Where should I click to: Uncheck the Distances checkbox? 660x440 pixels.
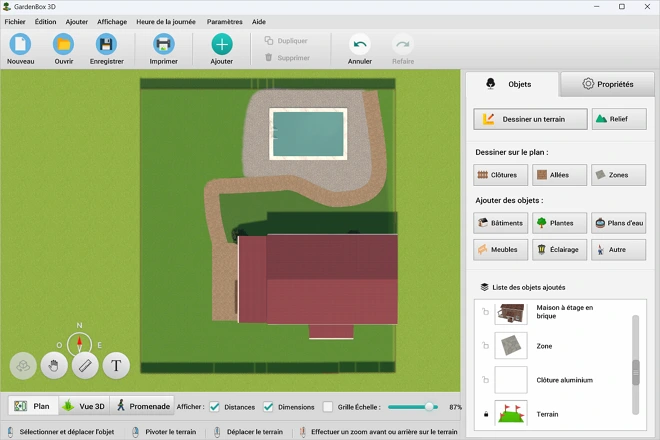coord(215,407)
